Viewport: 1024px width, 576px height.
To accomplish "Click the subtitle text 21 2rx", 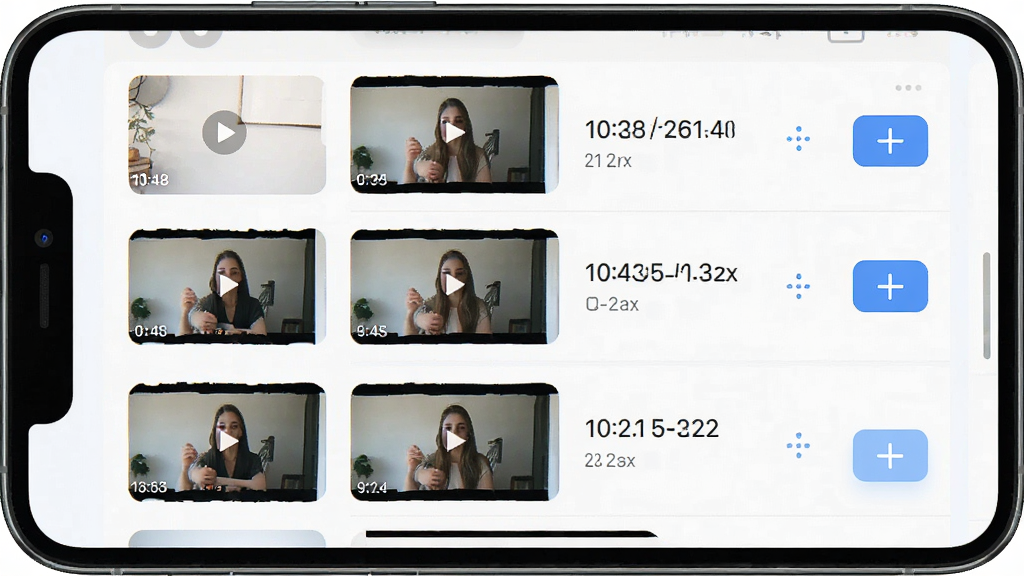I will (x=608, y=161).
